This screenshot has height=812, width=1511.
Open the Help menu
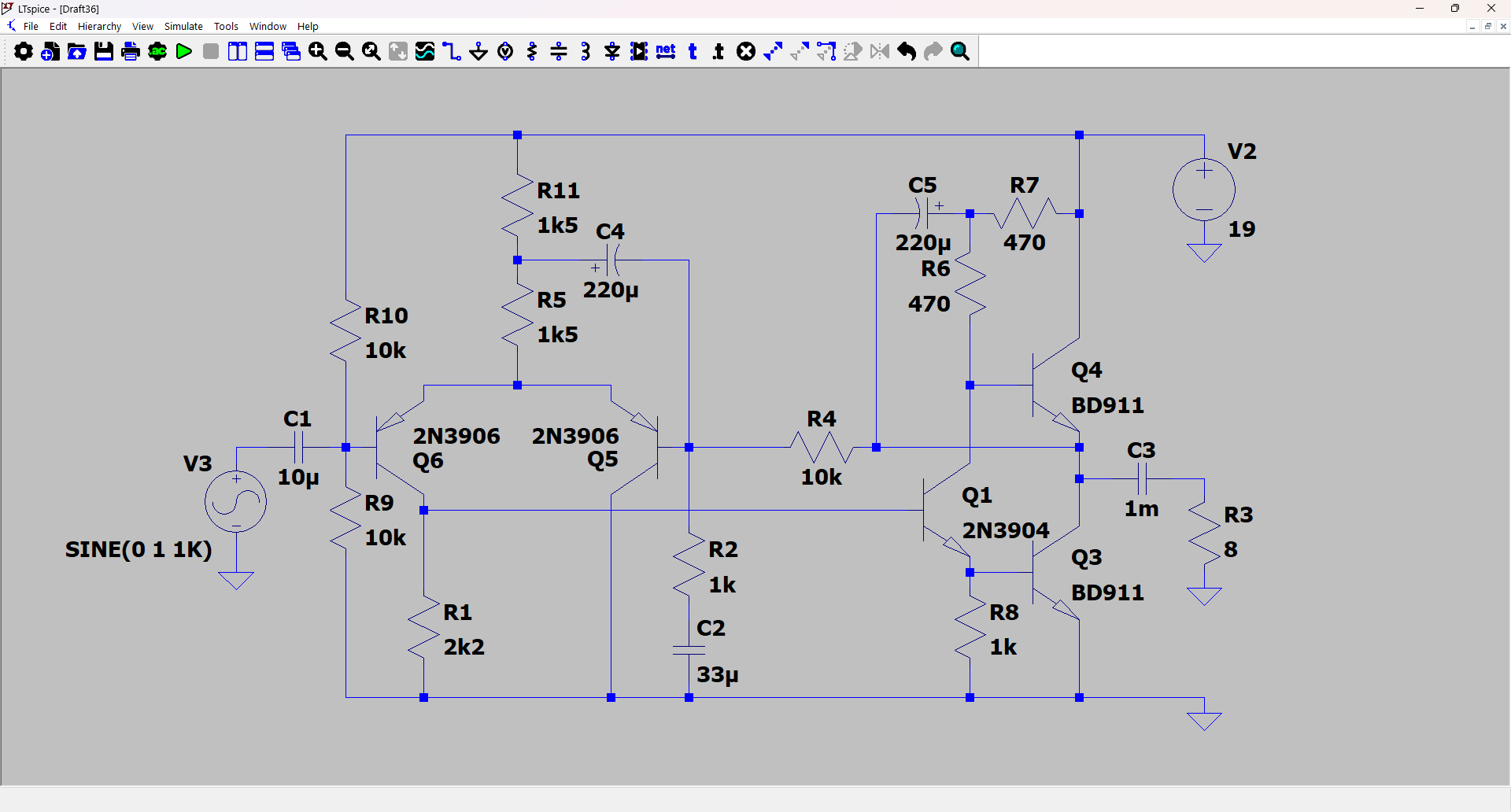pos(308,27)
